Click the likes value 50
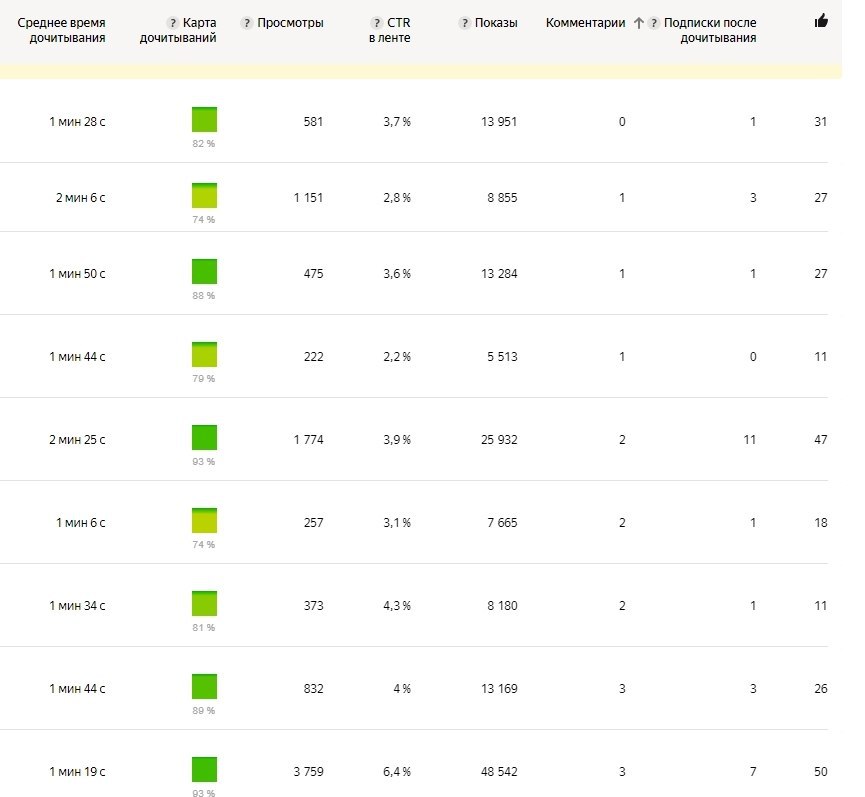Screen dimensions: 865x797 pyautogui.click(x=821, y=772)
